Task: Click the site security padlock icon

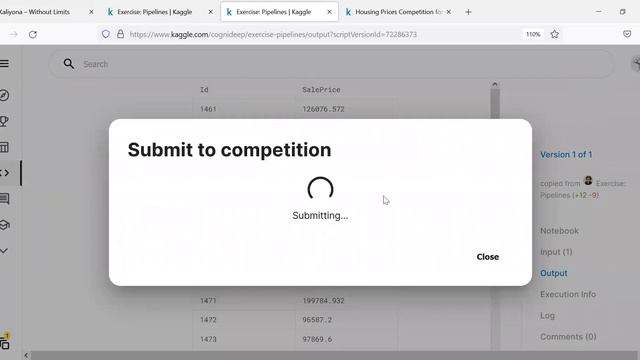Action: [x=120, y=34]
